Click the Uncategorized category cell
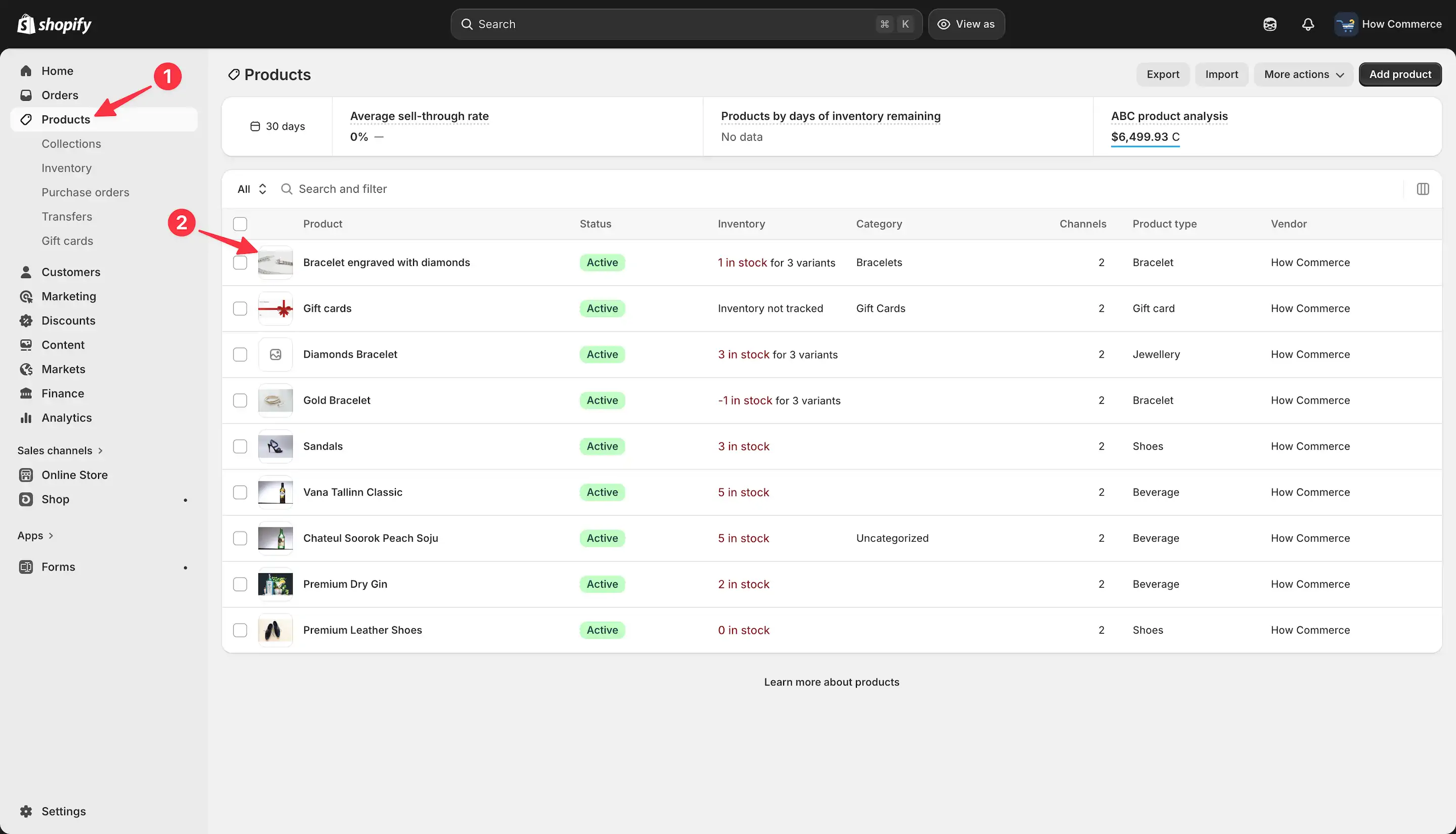The width and height of the screenshot is (1456, 834). pos(892,539)
